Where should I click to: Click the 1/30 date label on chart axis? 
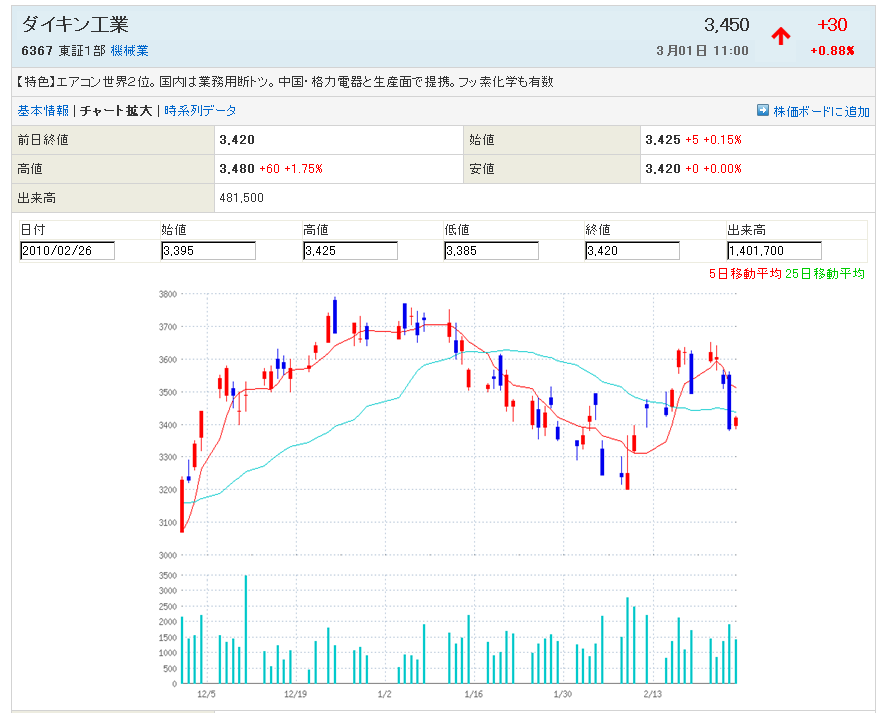[x=562, y=694]
